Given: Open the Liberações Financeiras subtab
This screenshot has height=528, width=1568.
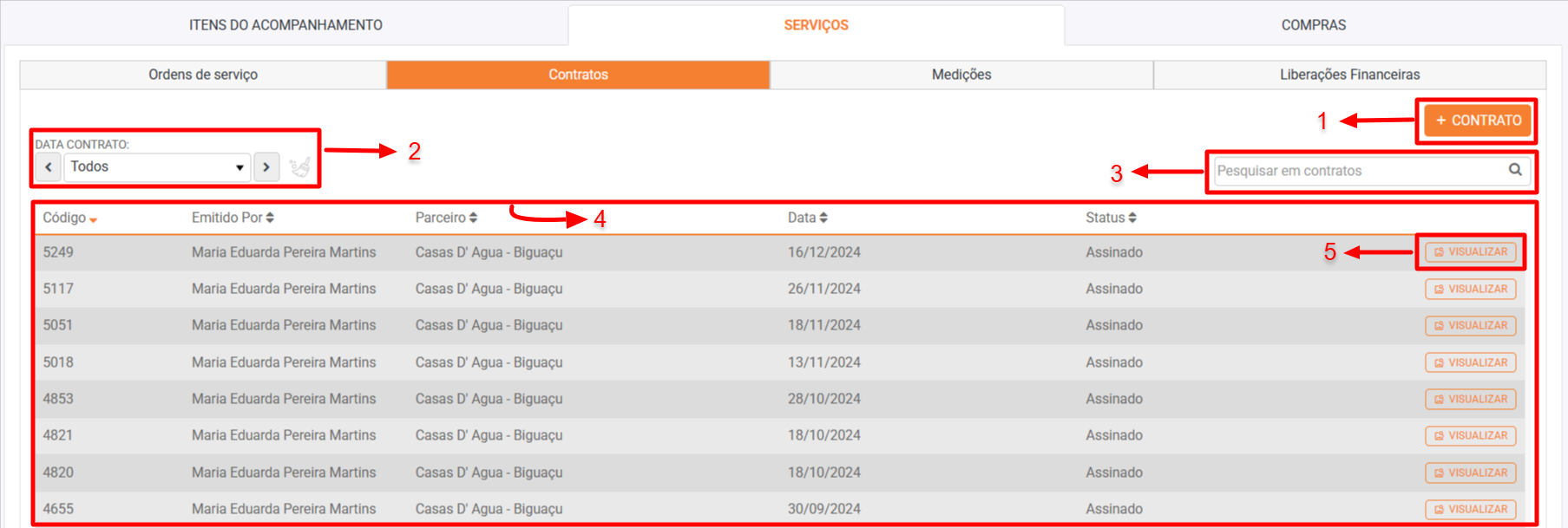Looking at the screenshot, I should 1349,75.
